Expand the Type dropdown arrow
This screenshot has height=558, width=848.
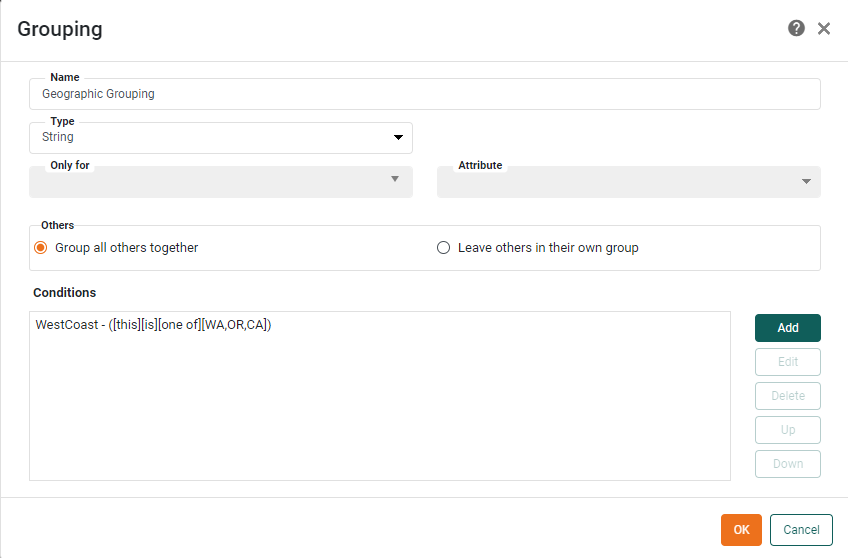pos(398,138)
